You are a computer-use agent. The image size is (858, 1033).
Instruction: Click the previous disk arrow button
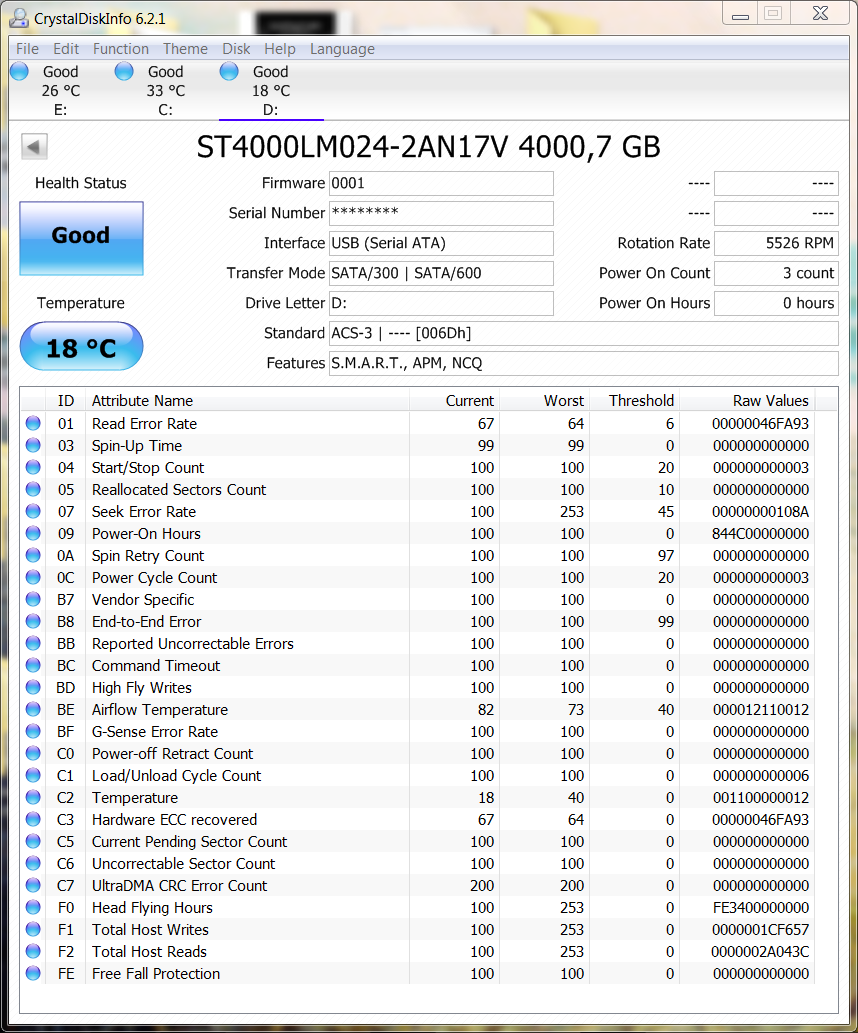[x=34, y=146]
